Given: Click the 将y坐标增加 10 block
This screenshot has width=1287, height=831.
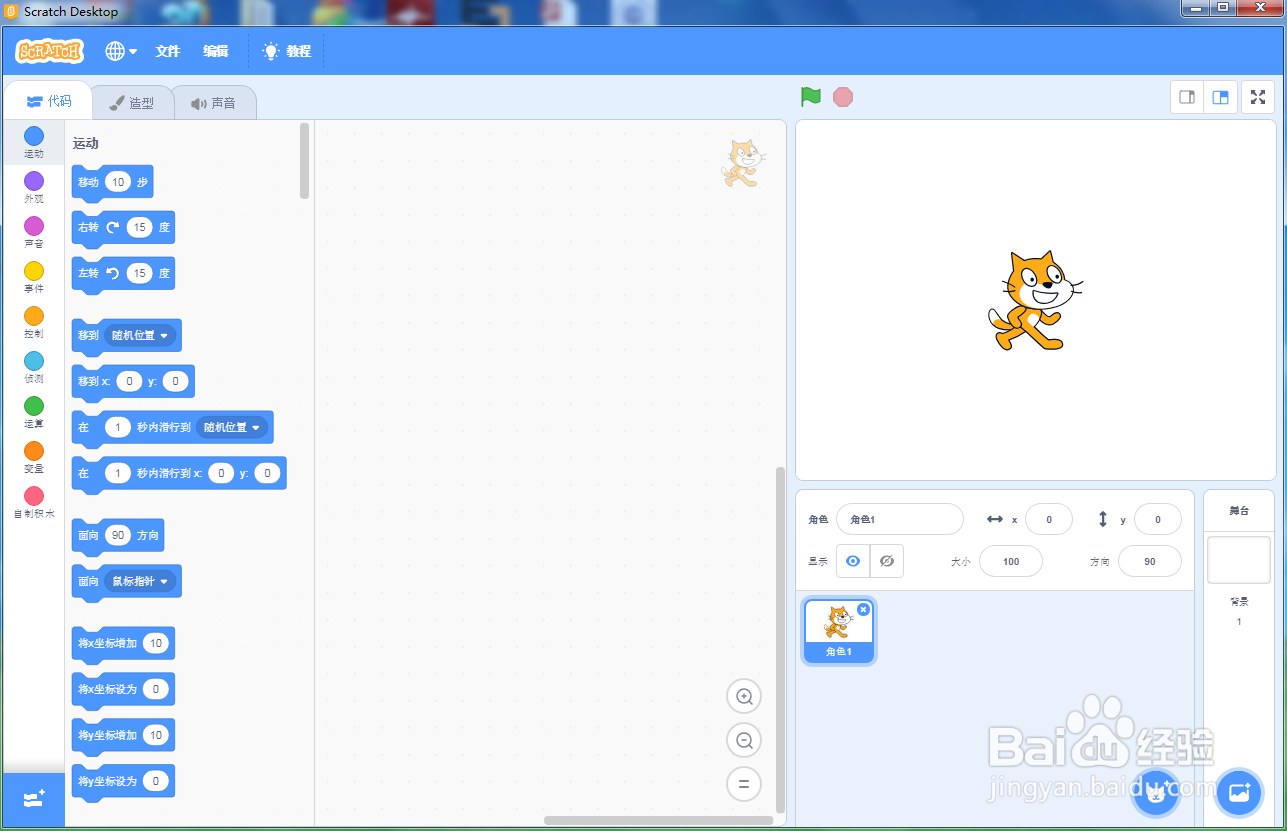Looking at the screenshot, I should [123, 735].
